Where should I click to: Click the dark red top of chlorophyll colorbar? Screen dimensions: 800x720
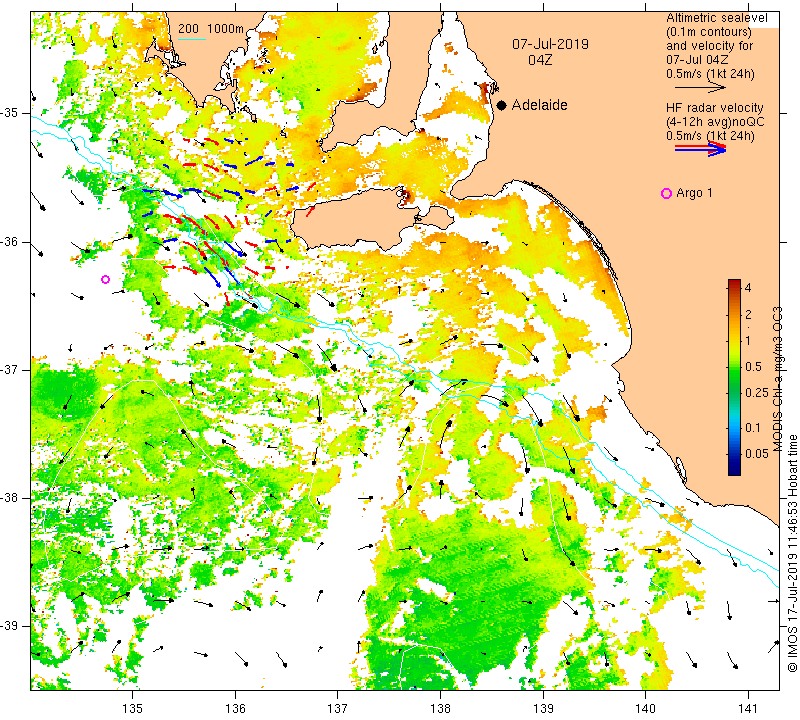click(x=734, y=283)
